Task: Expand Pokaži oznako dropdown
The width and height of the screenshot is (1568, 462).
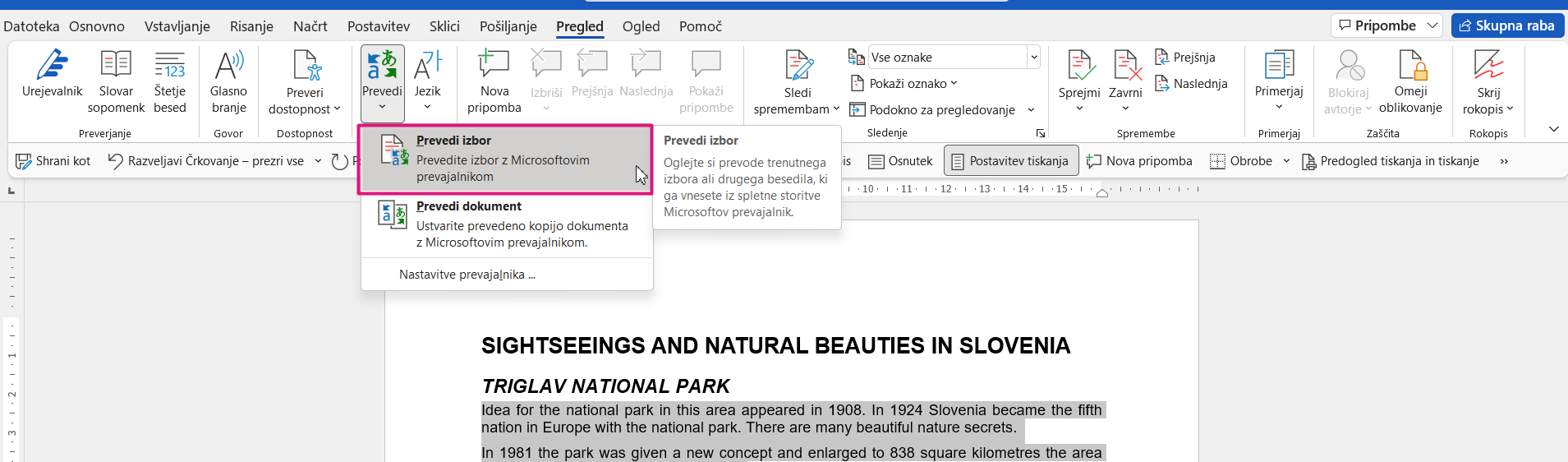Action: coord(904,84)
